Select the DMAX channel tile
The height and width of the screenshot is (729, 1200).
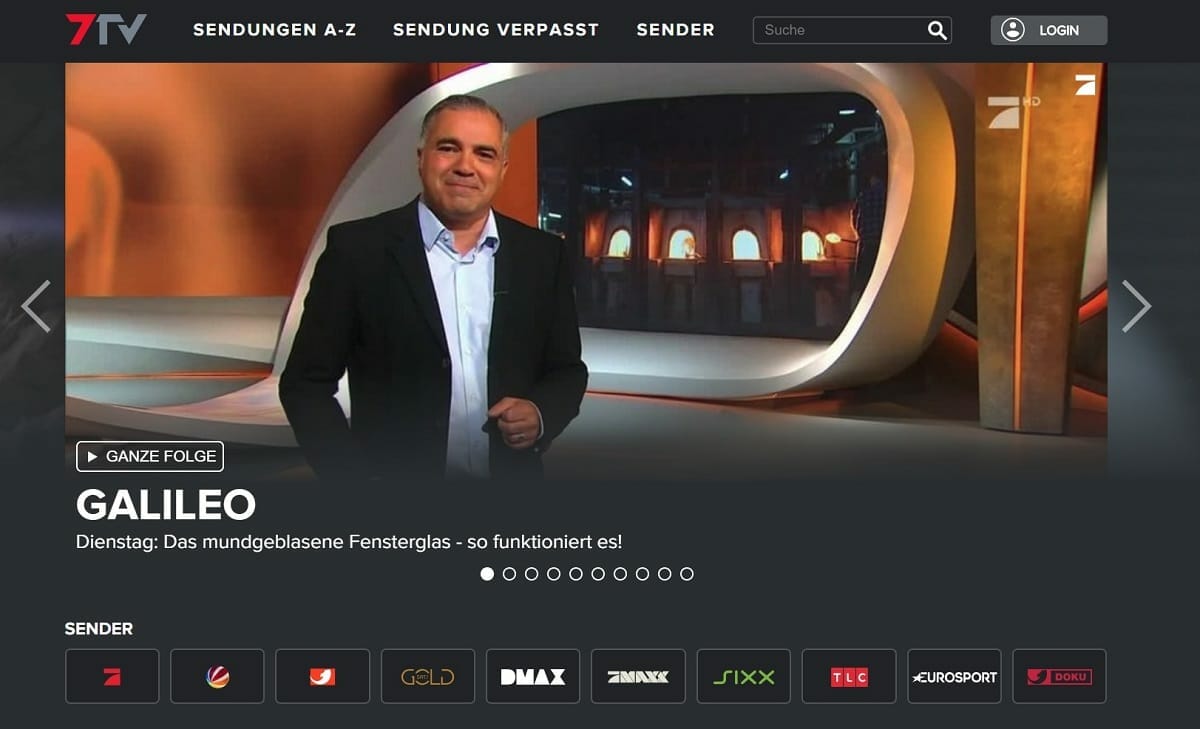[x=533, y=676]
